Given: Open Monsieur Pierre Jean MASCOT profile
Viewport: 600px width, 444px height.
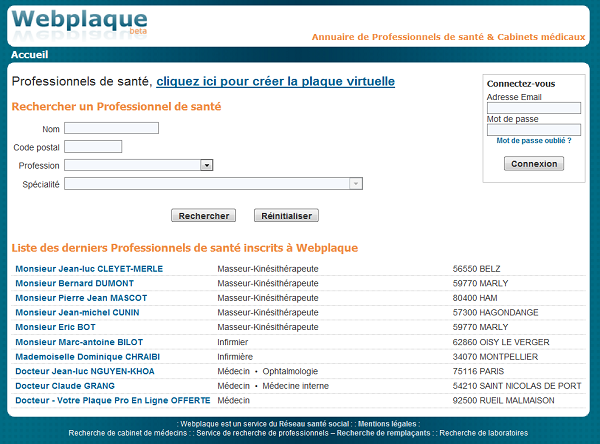Looking at the screenshot, I should coord(81,298).
